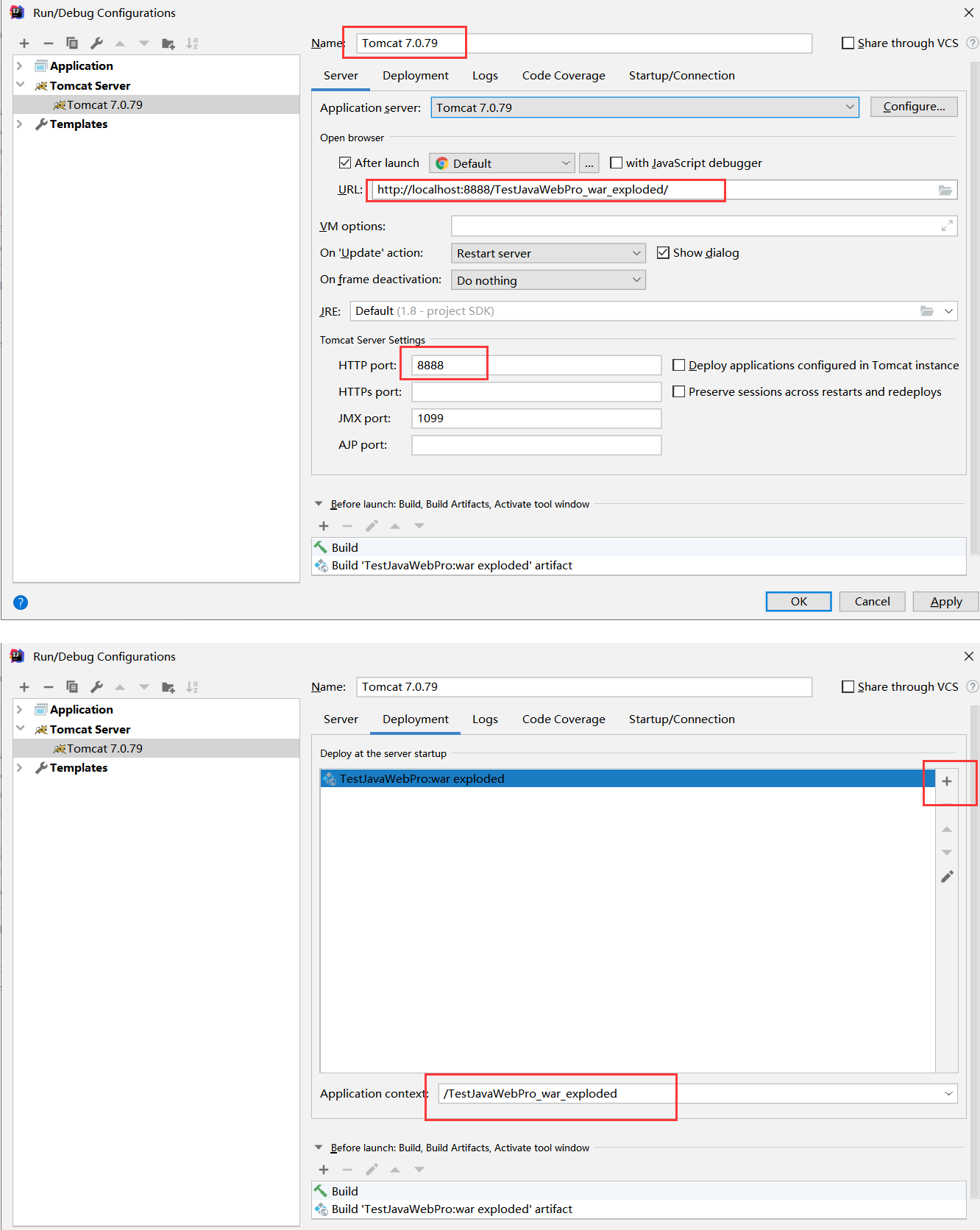The width and height of the screenshot is (980, 1230).
Task: Click the AJP port input field
Action: 536,445
